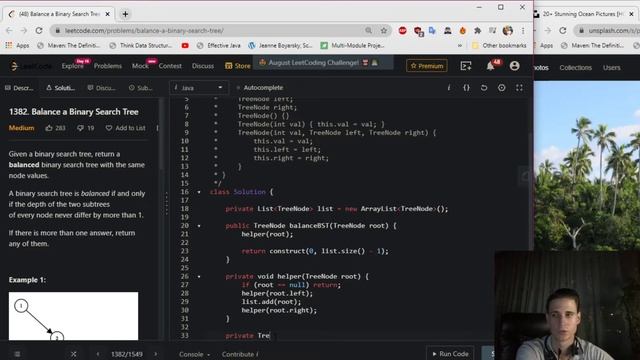The width and height of the screenshot is (640, 360).
Task: Open the Other bookmarks folder
Action: (x=499, y=45)
